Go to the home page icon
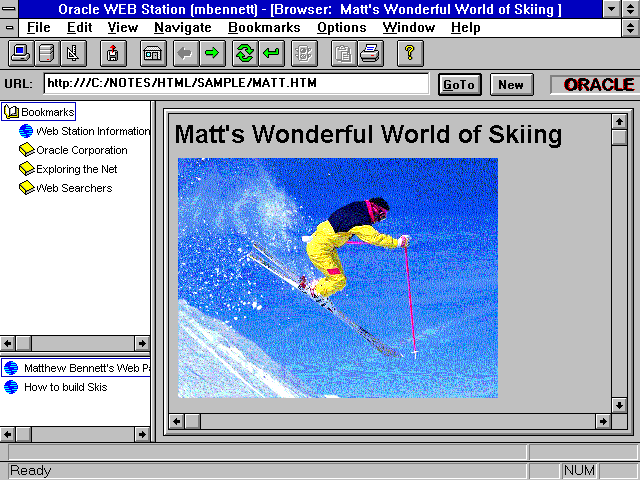This screenshot has height=480, width=640. point(152,53)
